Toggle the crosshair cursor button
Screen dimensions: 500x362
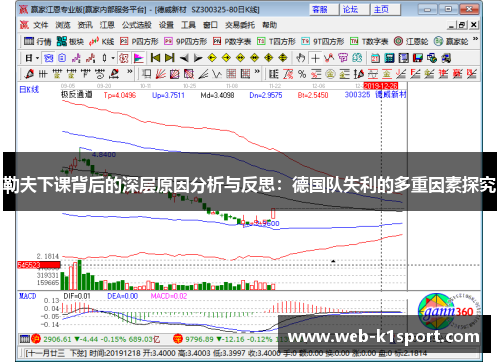(315, 58)
